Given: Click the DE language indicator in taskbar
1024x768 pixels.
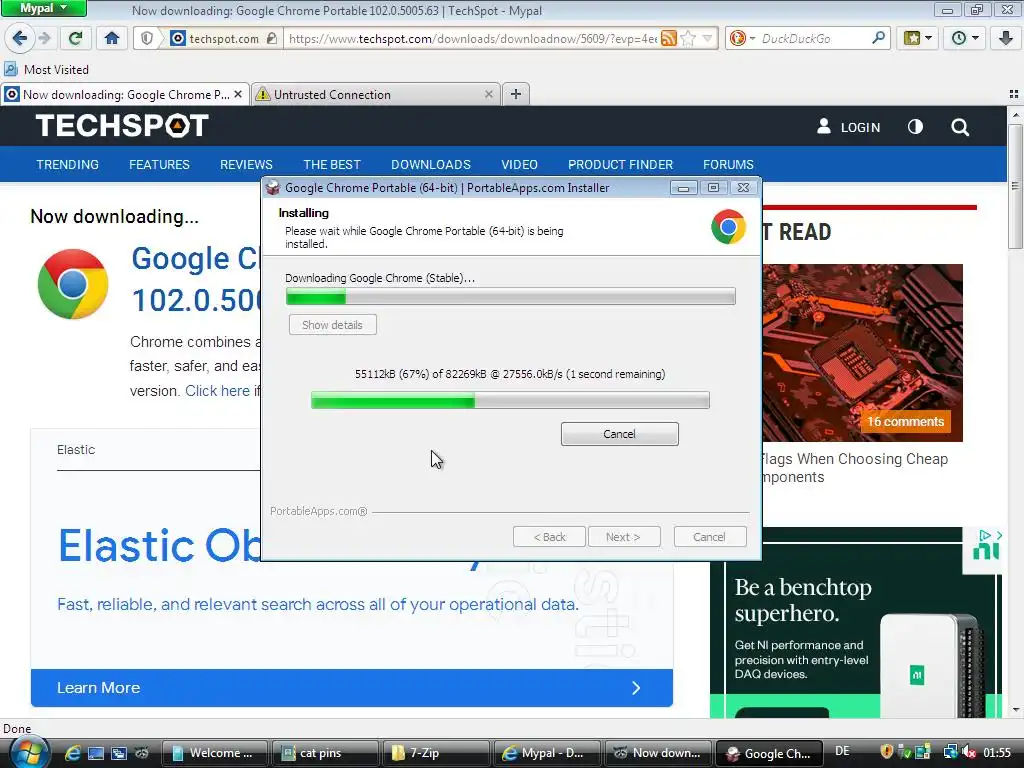Looking at the screenshot, I should [x=842, y=751].
